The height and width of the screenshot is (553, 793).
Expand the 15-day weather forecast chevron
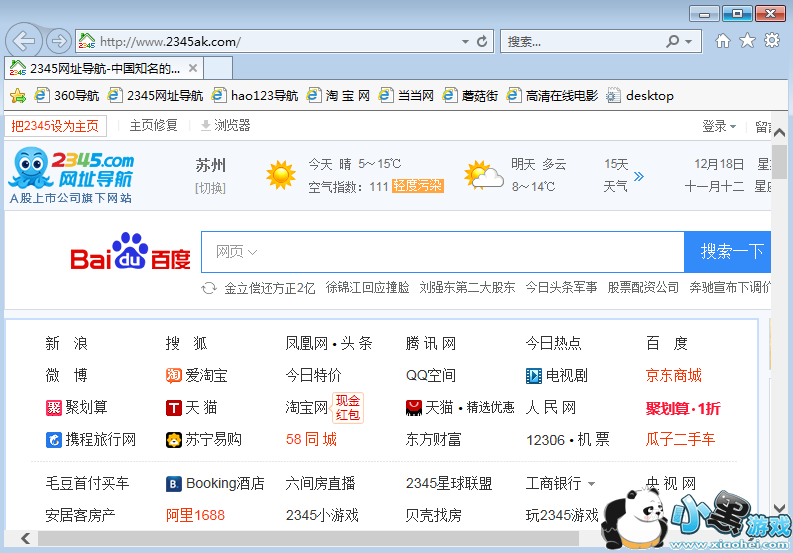tap(639, 177)
